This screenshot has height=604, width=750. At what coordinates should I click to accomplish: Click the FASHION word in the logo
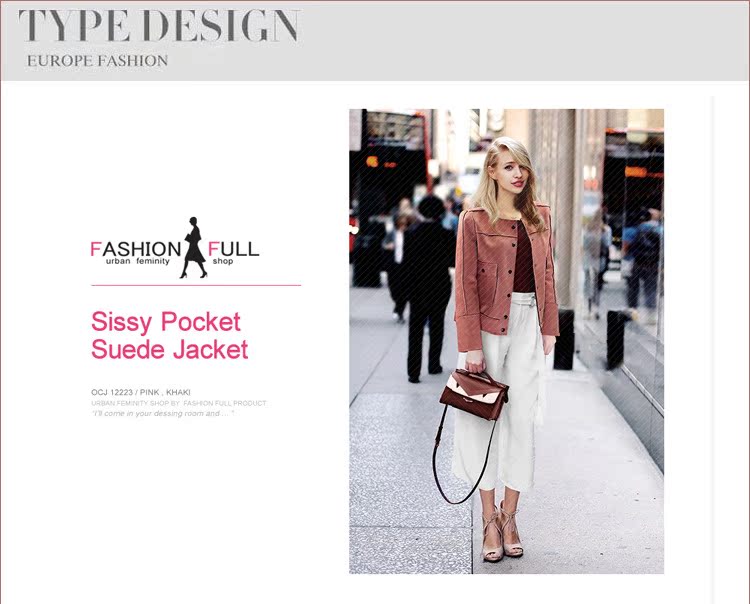point(136,249)
